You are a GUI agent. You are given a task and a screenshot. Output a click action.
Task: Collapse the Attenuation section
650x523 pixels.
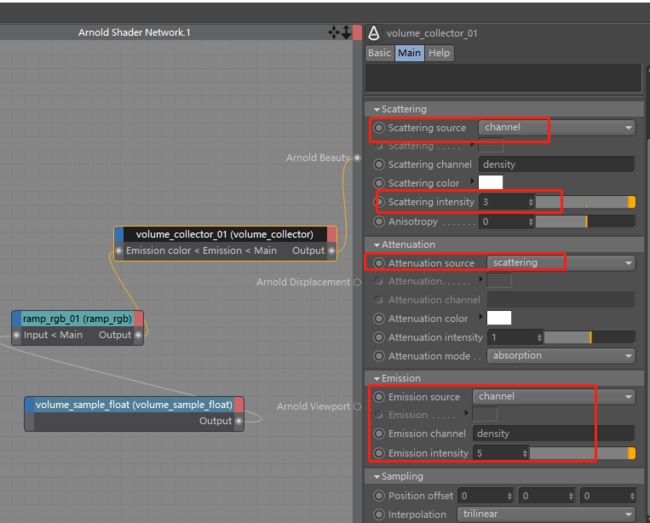376,245
